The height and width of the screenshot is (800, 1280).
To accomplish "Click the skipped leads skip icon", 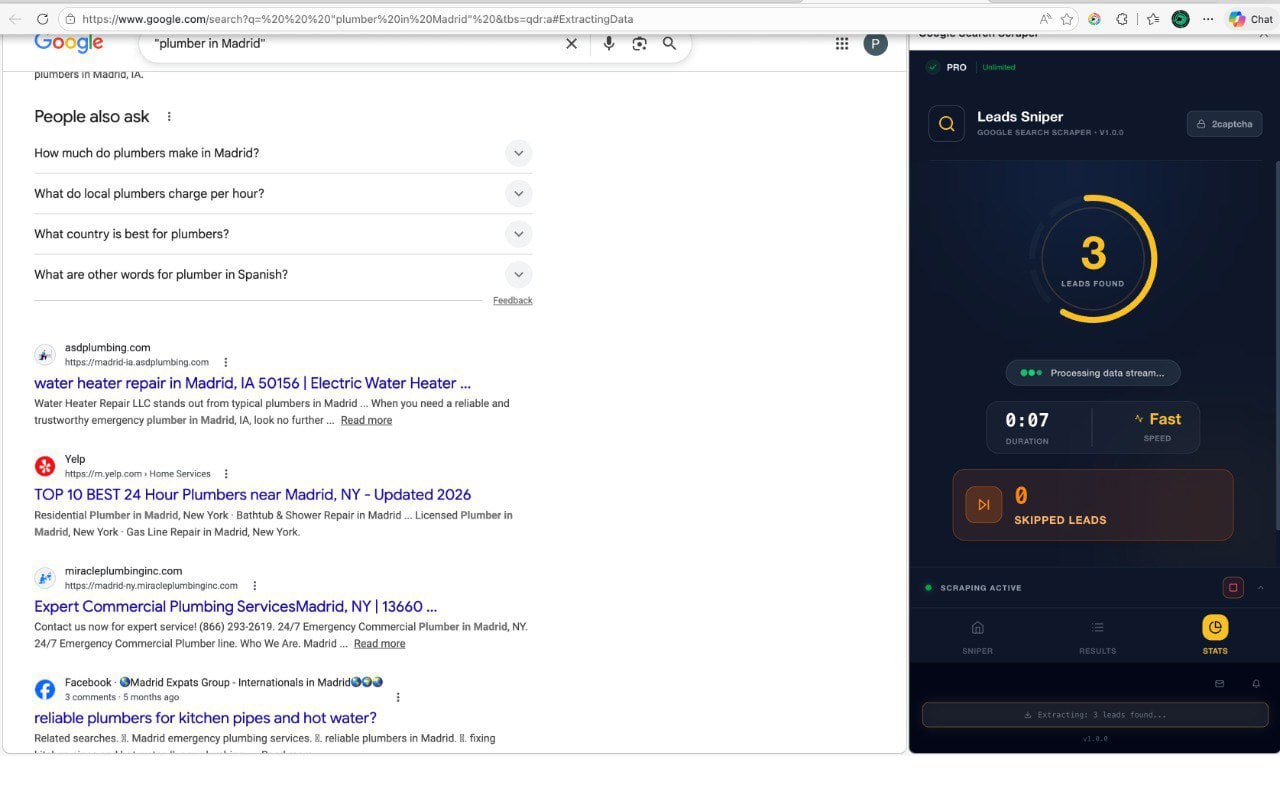I will [984, 505].
